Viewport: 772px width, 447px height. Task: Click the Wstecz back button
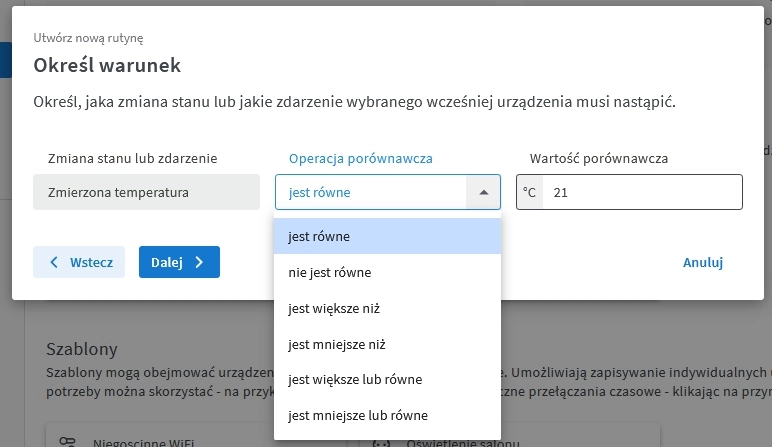pos(79,262)
